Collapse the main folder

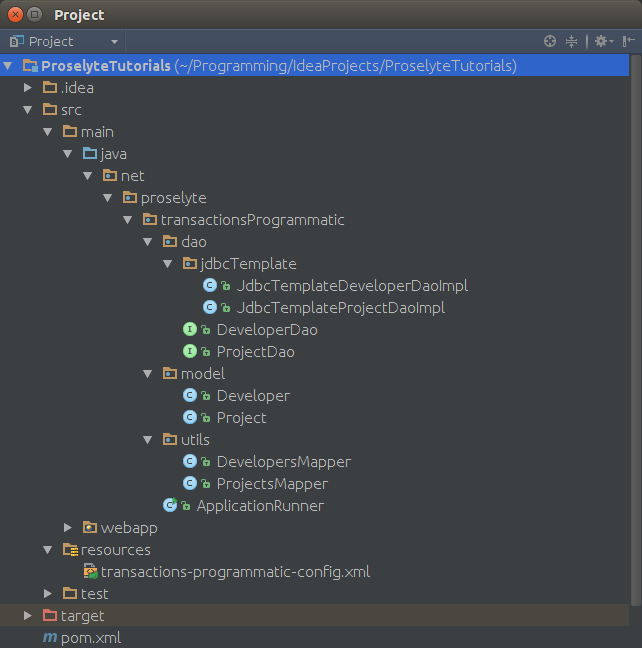pos(48,132)
